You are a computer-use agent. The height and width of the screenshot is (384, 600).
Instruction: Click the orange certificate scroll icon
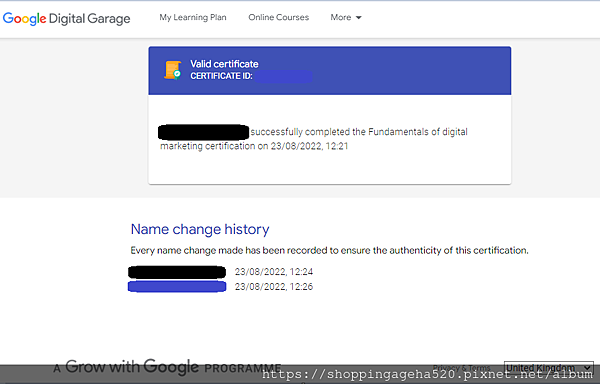tap(173, 70)
